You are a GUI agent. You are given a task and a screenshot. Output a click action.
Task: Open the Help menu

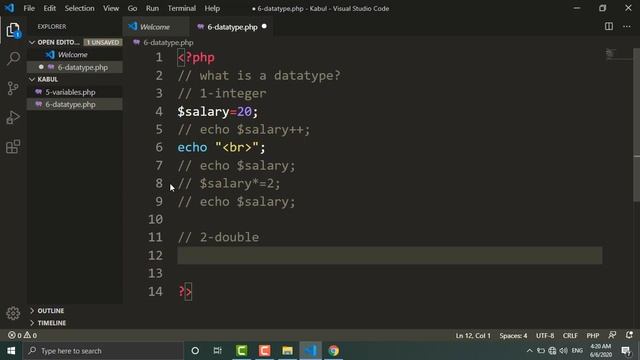pyautogui.click(x=212, y=8)
